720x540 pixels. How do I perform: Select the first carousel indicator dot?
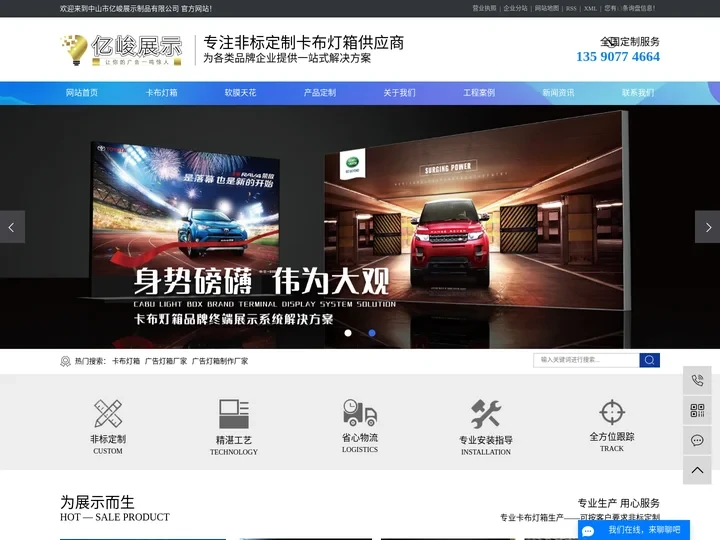[348, 332]
